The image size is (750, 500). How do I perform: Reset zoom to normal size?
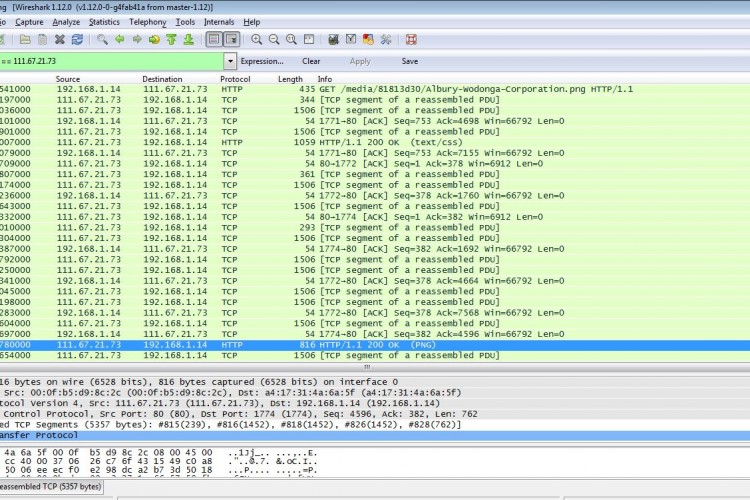291,40
